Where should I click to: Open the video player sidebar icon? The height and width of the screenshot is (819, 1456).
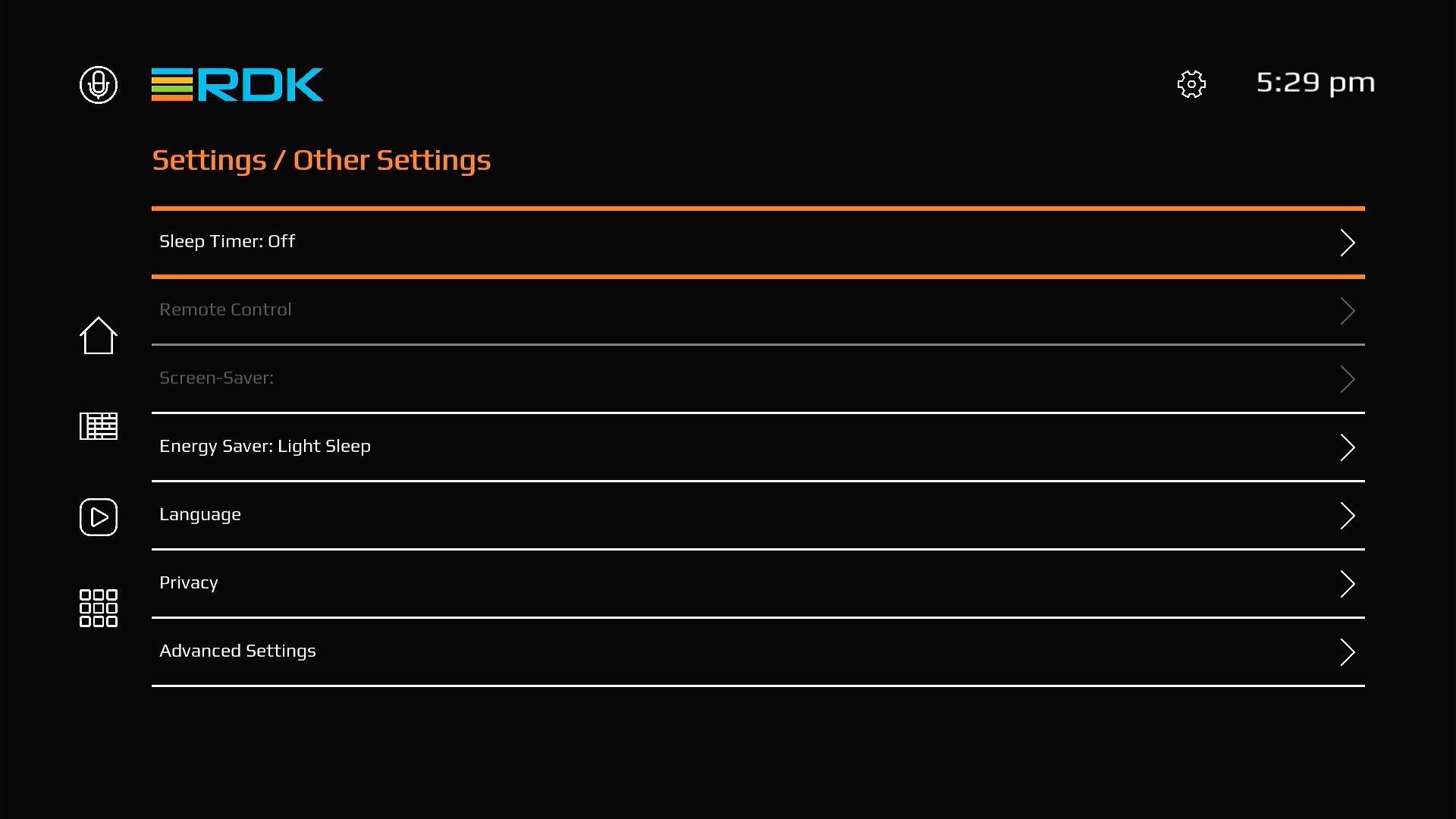coord(99,517)
